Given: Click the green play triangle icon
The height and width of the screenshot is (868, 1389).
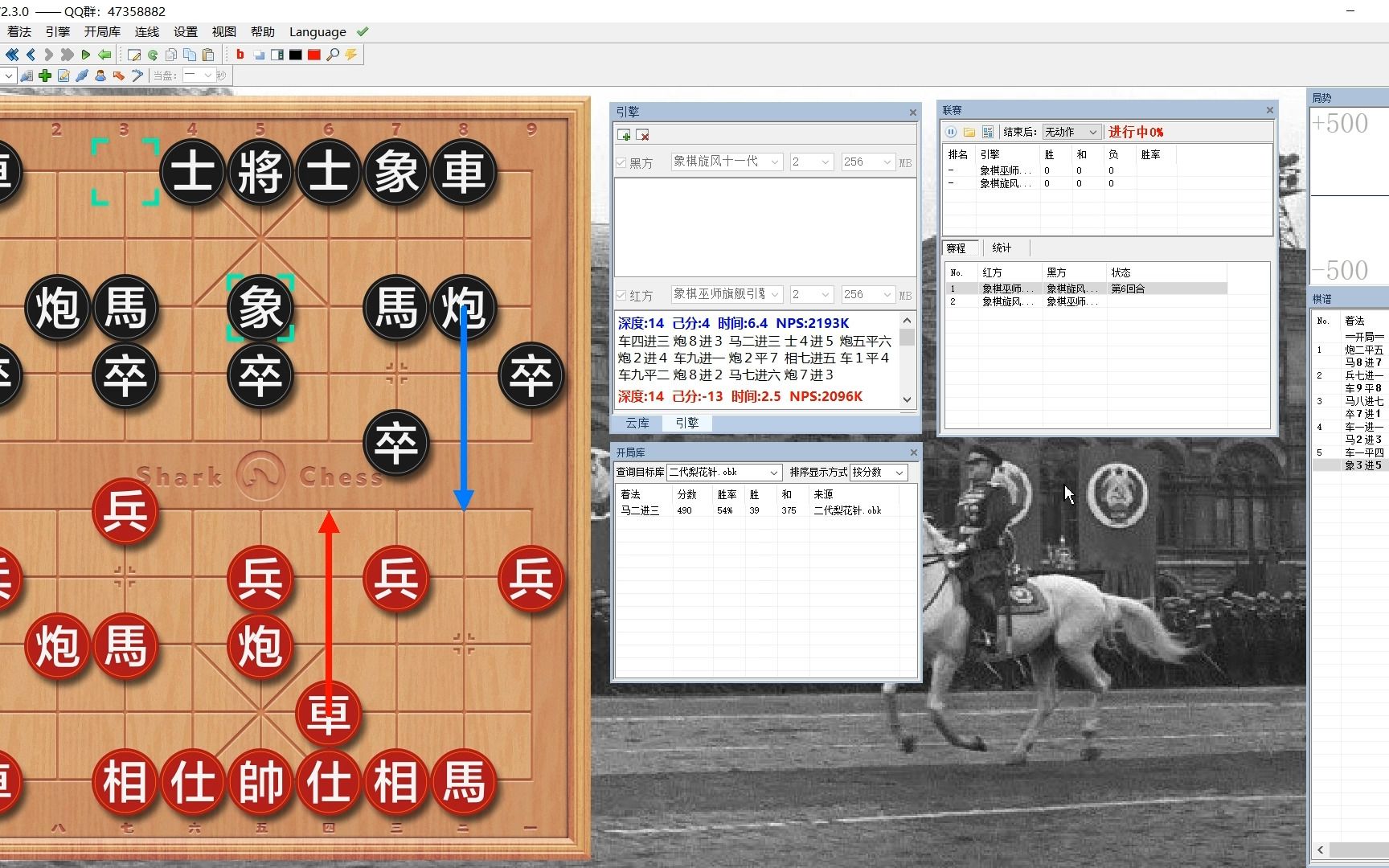Looking at the screenshot, I should coord(85,55).
